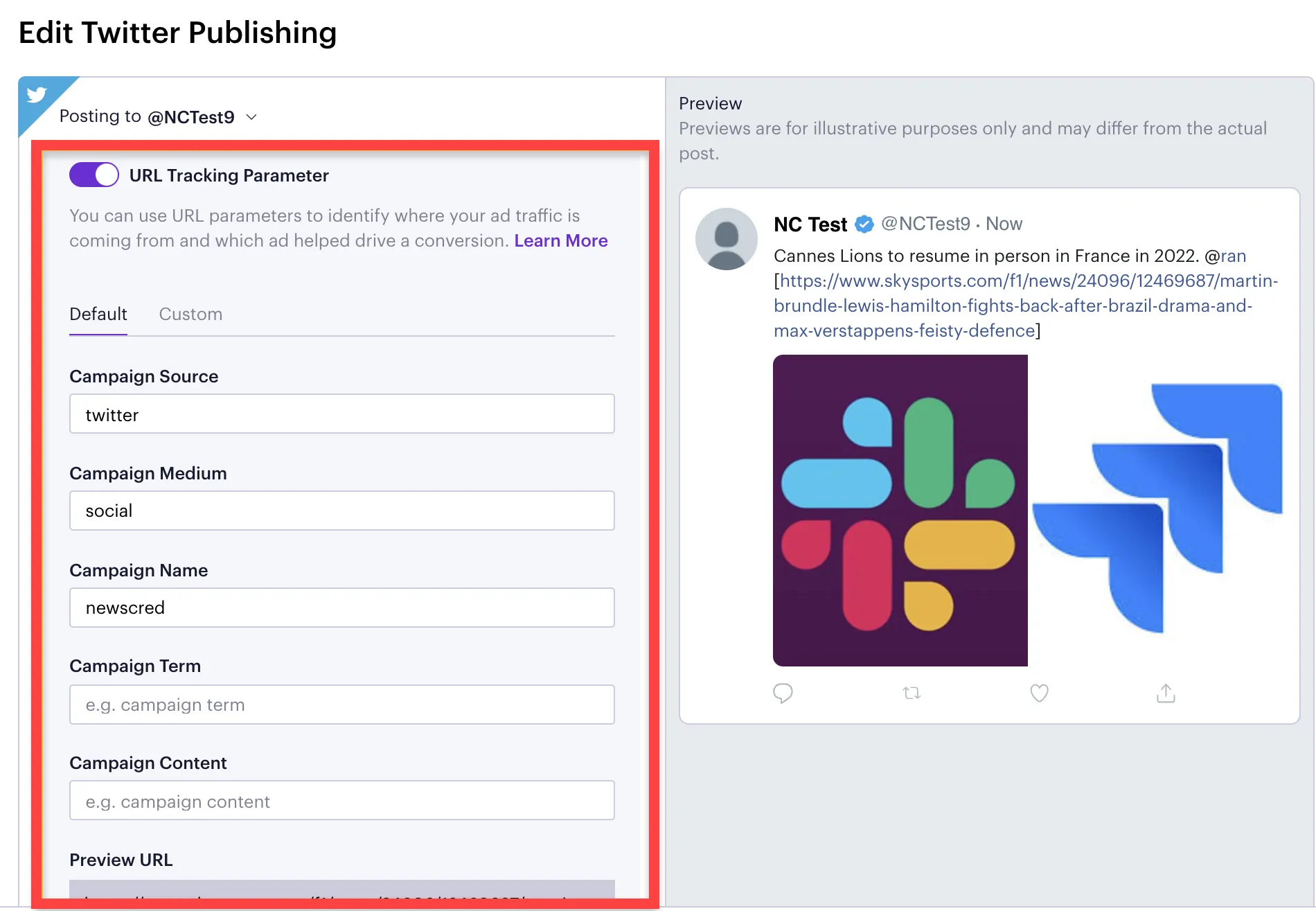This screenshot has width=1316, height=911.
Task: Click the blue verified badge icon
Action: click(864, 224)
